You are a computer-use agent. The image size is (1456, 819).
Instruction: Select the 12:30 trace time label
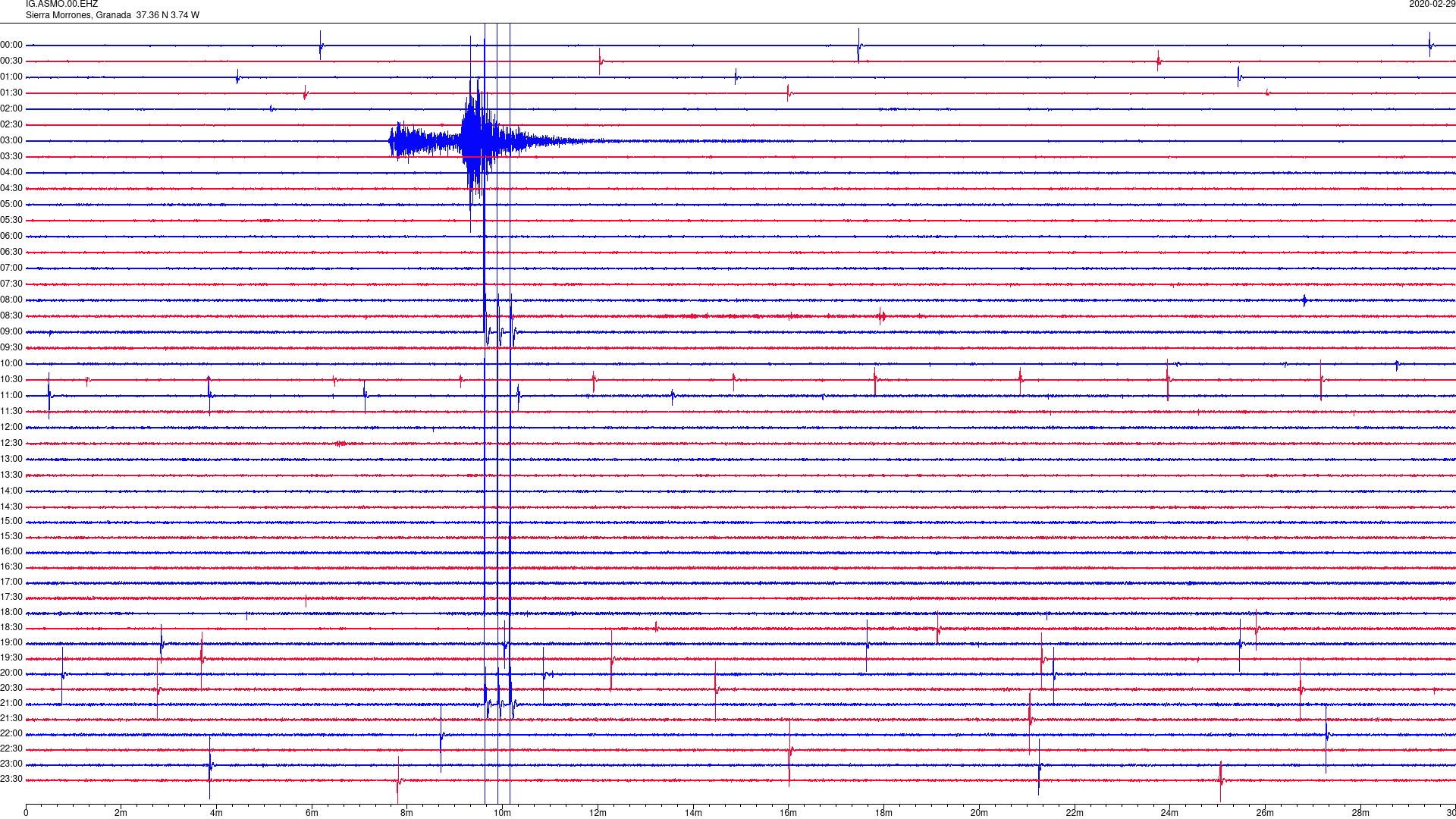(11, 444)
